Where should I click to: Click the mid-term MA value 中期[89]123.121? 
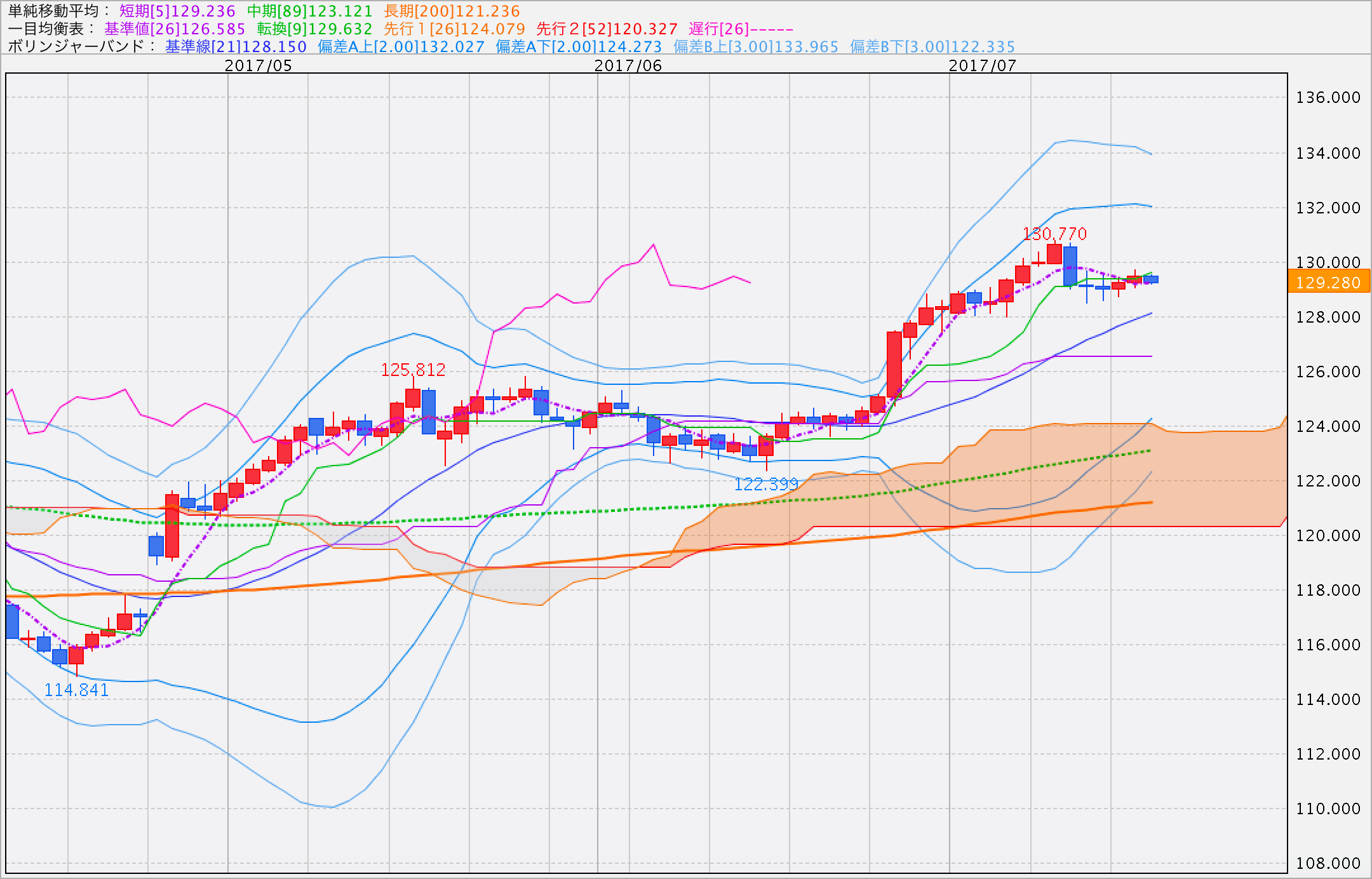(310, 11)
